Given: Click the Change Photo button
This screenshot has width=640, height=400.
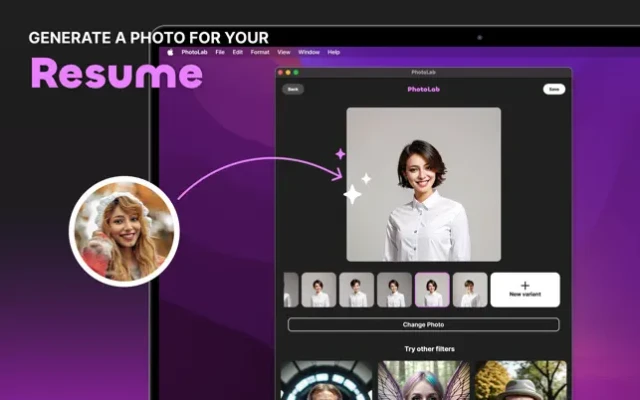Looking at the screenshot, I should tap(423, 325).
